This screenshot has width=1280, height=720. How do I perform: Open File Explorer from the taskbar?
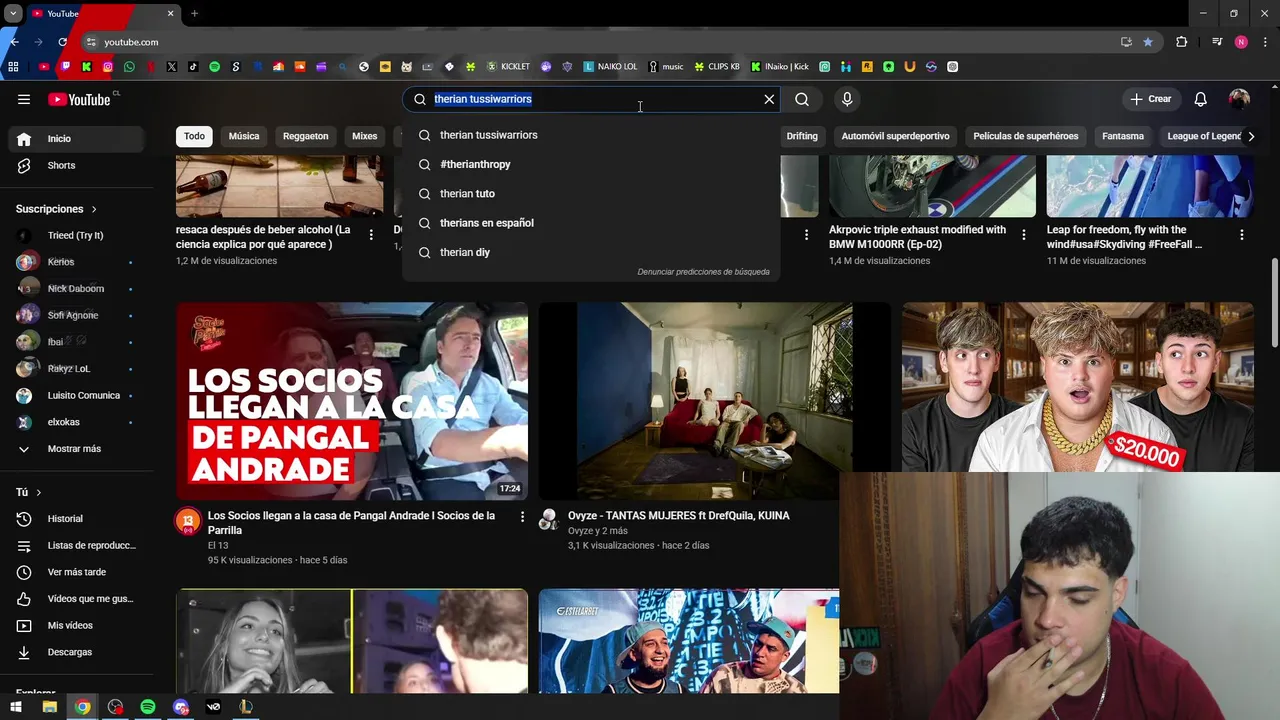(x=49, y=707)
